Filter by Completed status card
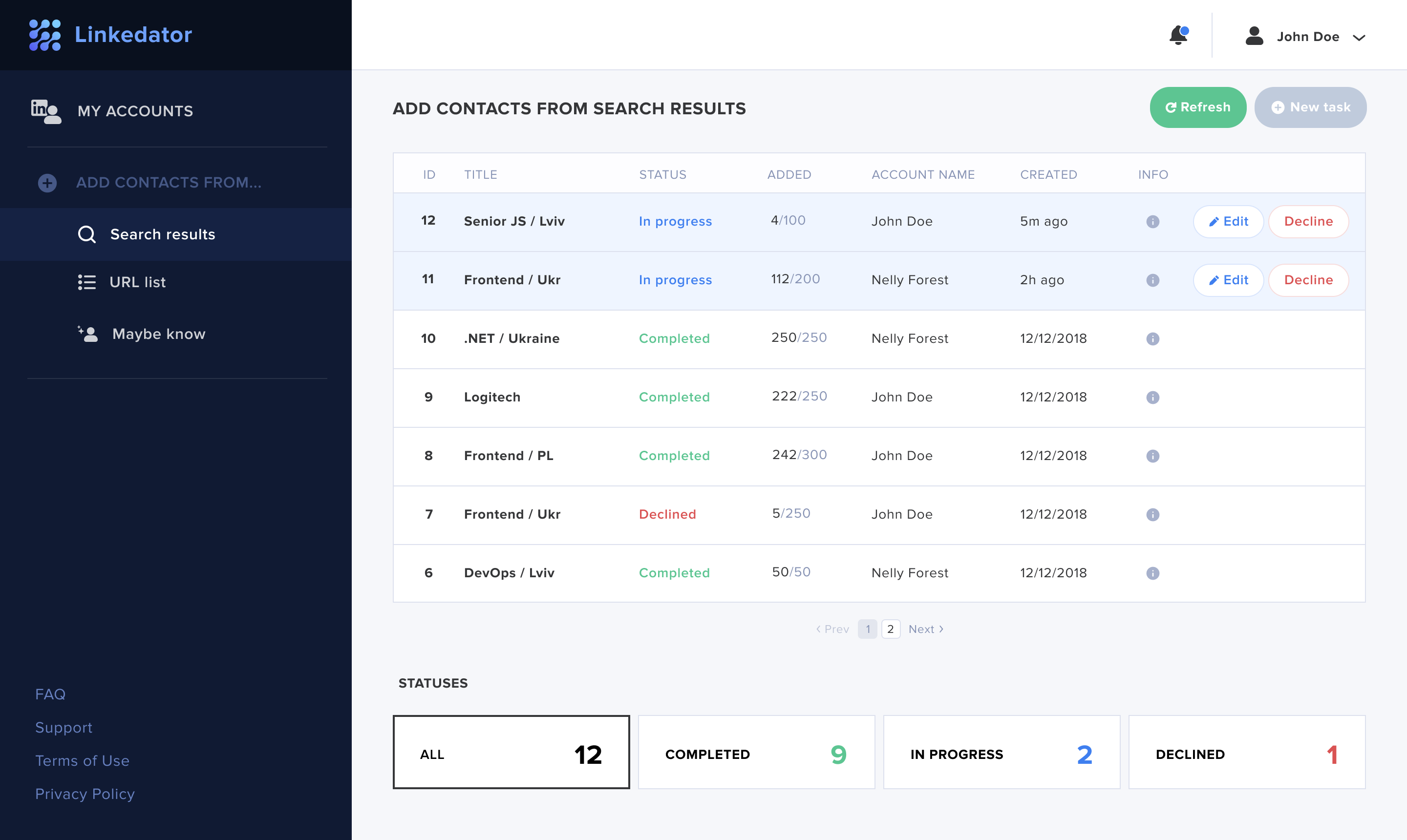 click(x=756, y=752)
